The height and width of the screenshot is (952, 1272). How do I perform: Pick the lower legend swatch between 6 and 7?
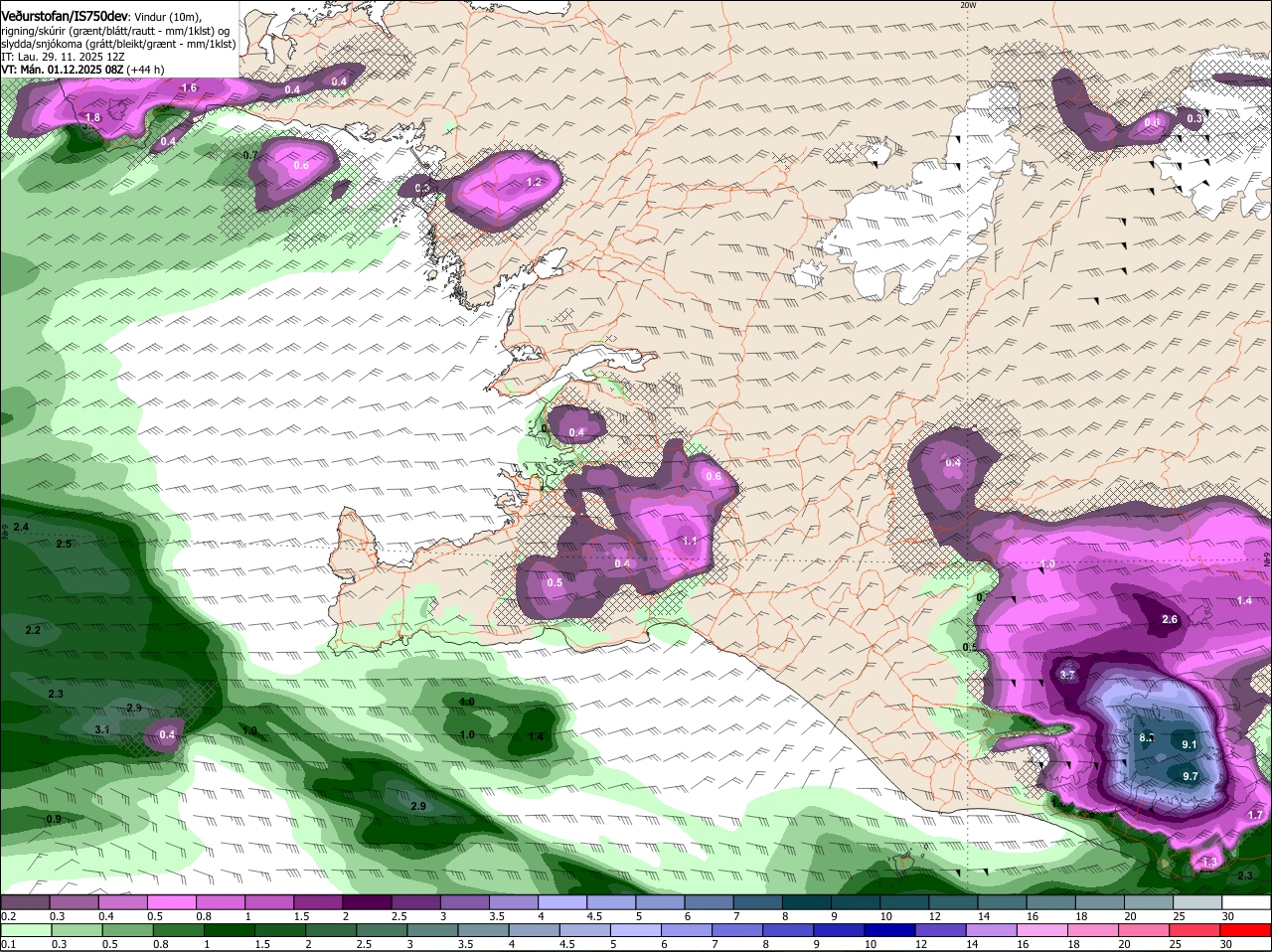[687, 930]
